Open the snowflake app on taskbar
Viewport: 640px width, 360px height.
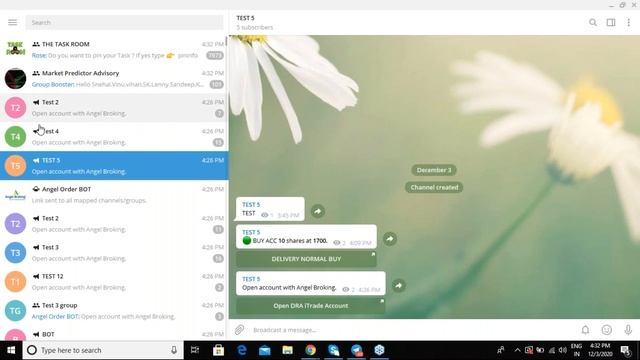[x=379, y=350]
